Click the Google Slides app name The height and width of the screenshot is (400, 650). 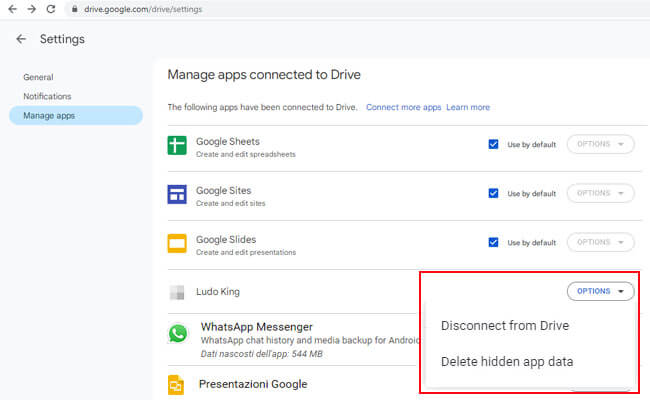click(226, 240)
